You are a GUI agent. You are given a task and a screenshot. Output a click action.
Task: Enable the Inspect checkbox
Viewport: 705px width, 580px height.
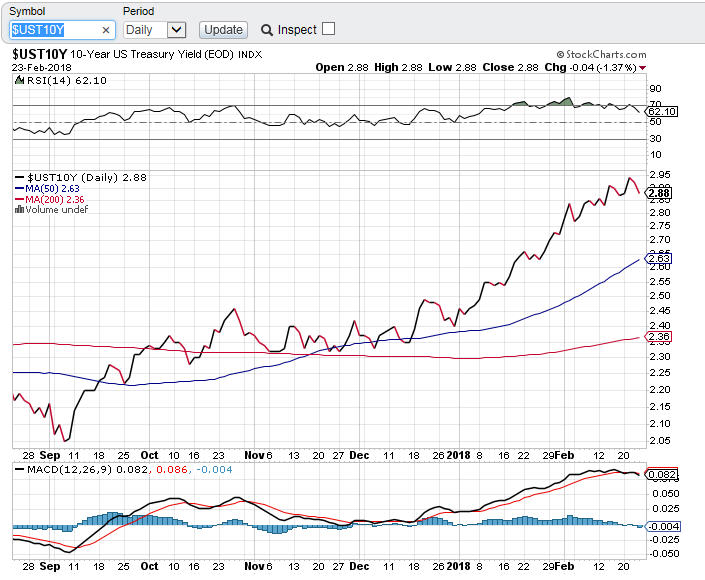[328, 29]
